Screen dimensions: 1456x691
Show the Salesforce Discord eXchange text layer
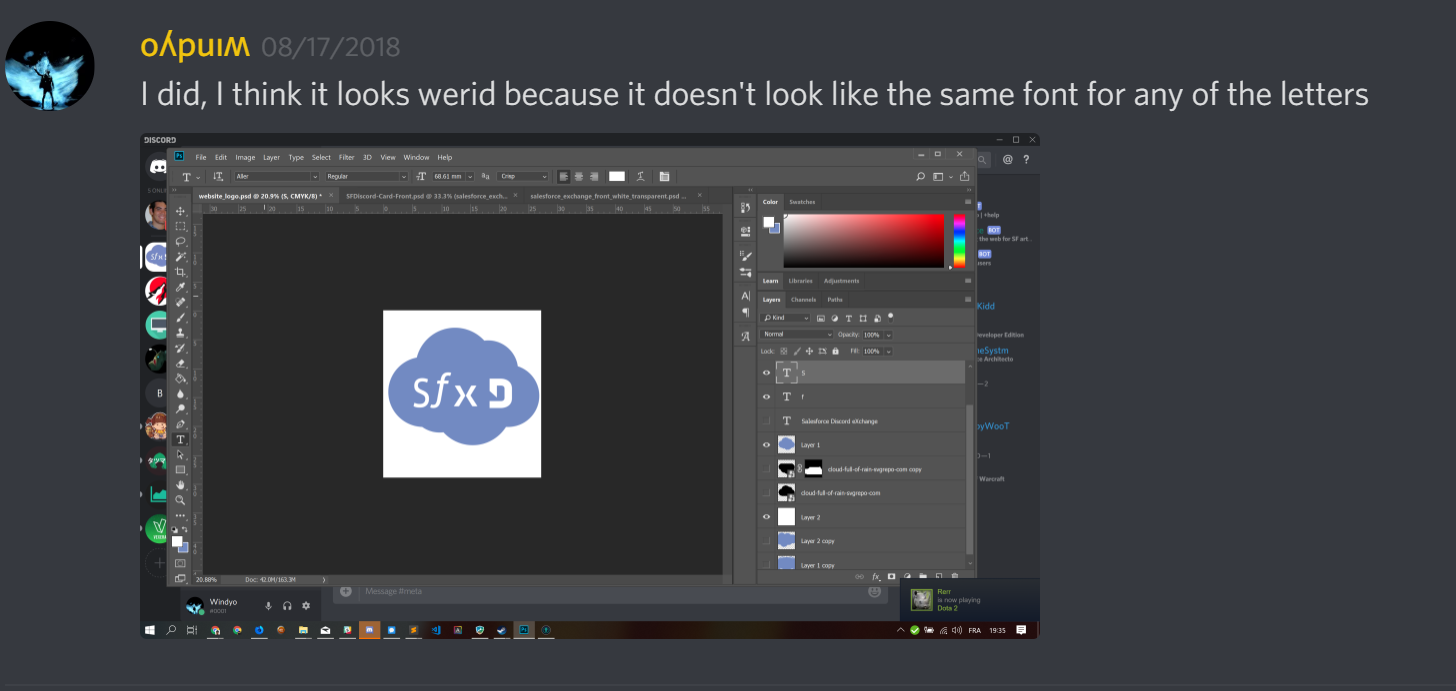[767, 421]
